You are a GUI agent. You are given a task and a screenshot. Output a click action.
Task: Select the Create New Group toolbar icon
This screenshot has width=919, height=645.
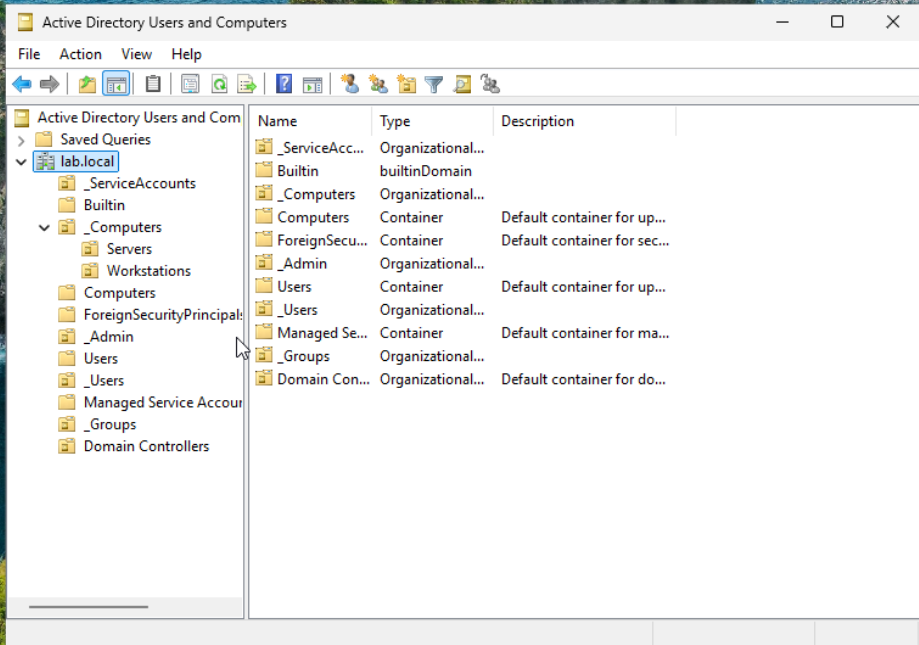point(378,83)
